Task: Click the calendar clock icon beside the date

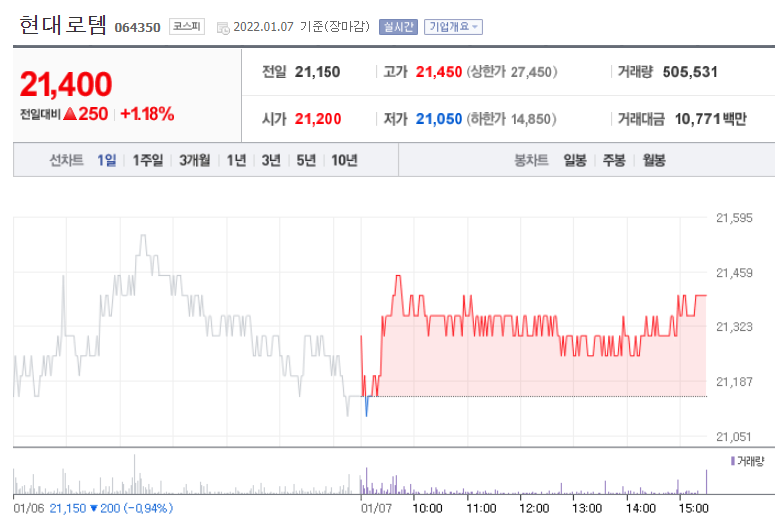Action: [223, 28]
